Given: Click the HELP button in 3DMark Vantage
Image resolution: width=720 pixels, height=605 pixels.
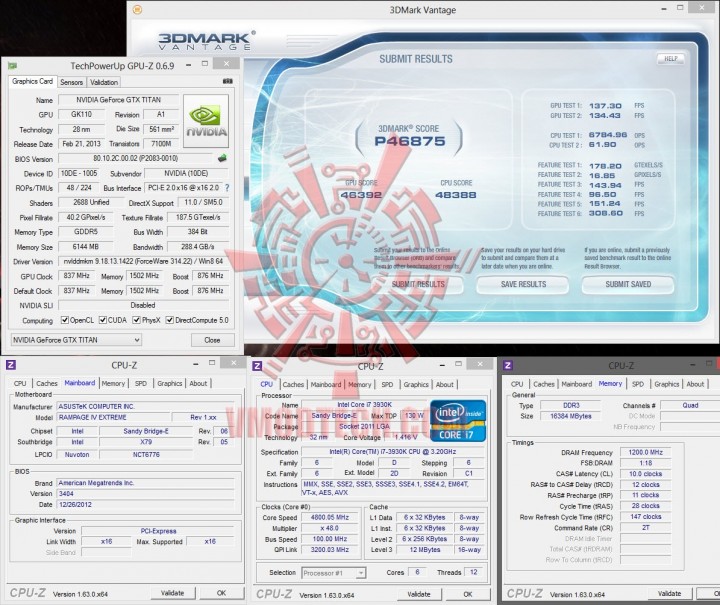Looking at the screenshot, I should pos(670,59).
